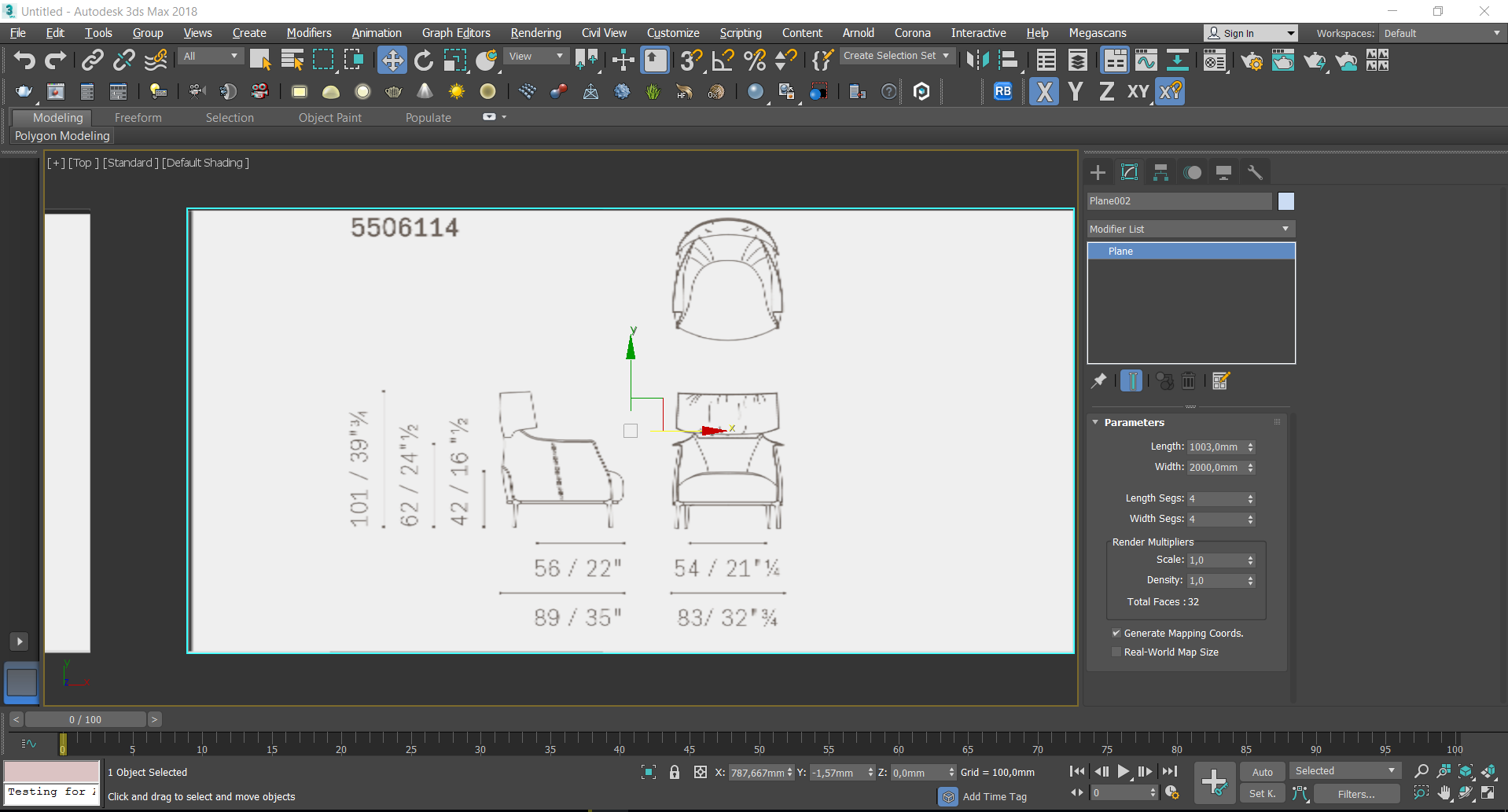1508x812 pixels.
Task: Pin the modifier stack
Action: [1098, 381]
